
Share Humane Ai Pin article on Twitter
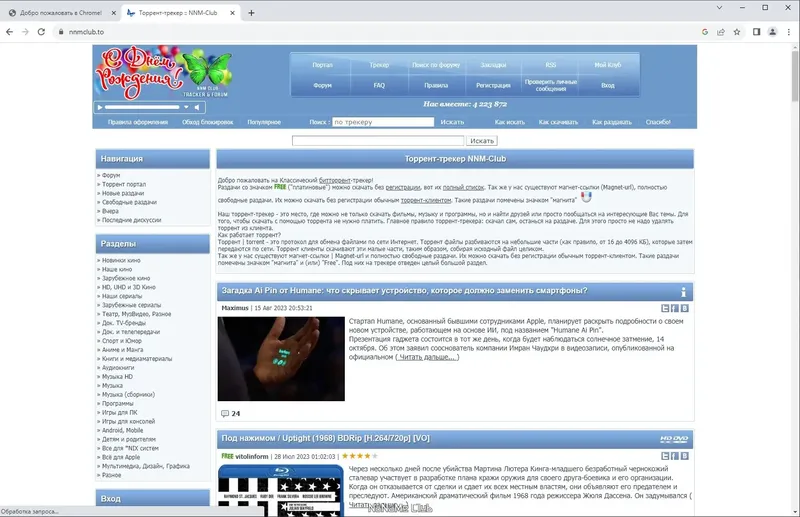[x=665, y=308]
